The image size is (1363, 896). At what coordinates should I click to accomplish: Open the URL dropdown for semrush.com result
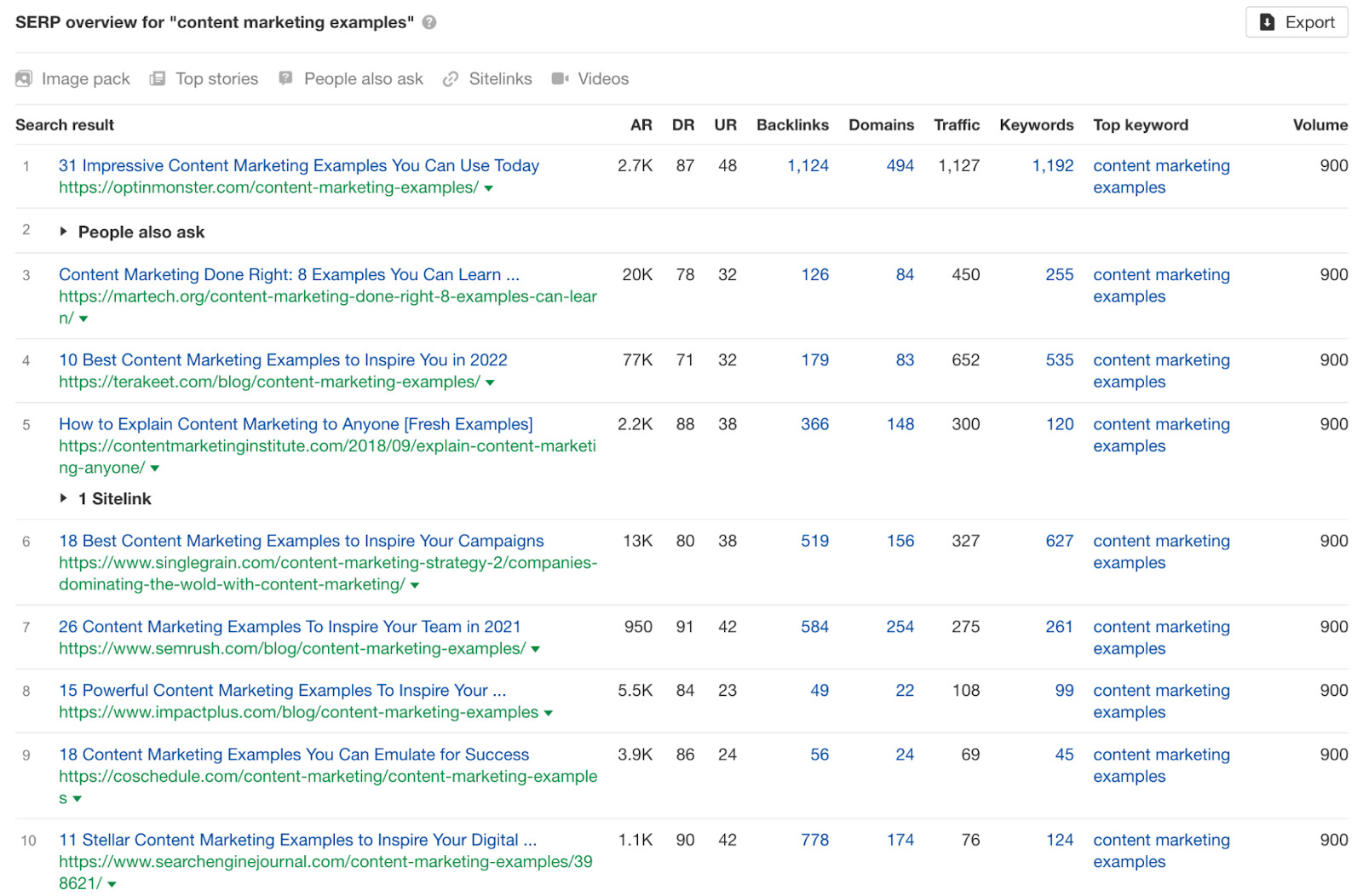pos(535,649)
